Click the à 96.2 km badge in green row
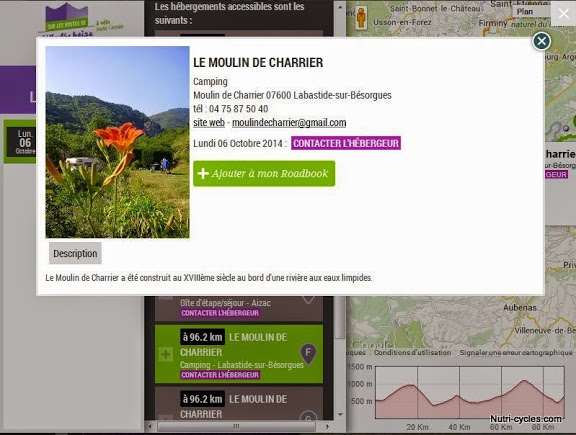The height and width of the screenshot is (435, 576). tap(202, 337)
